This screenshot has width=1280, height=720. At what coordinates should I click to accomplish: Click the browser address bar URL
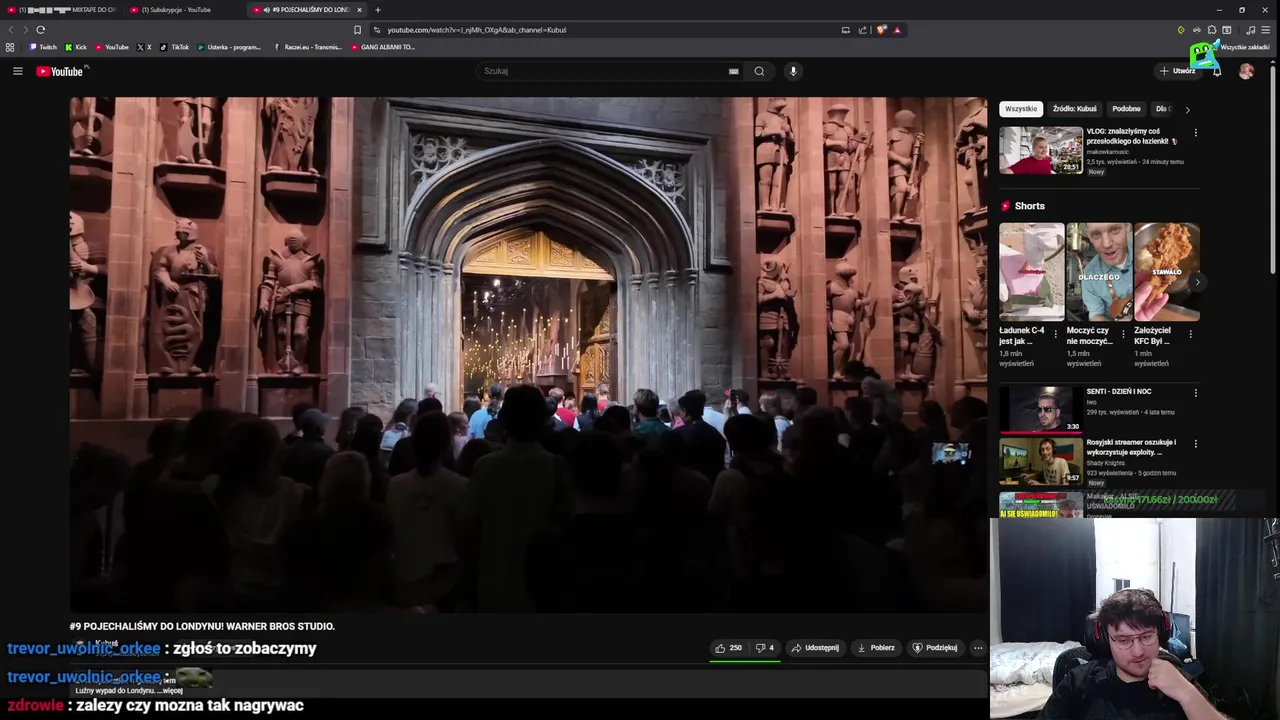477,30
